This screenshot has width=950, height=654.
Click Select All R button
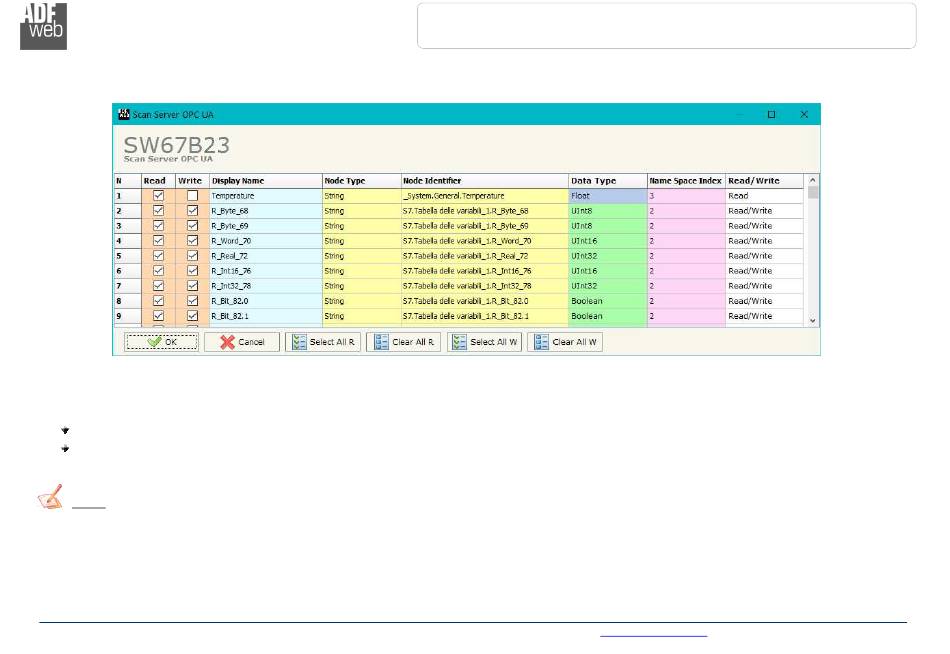click(323, 342)
